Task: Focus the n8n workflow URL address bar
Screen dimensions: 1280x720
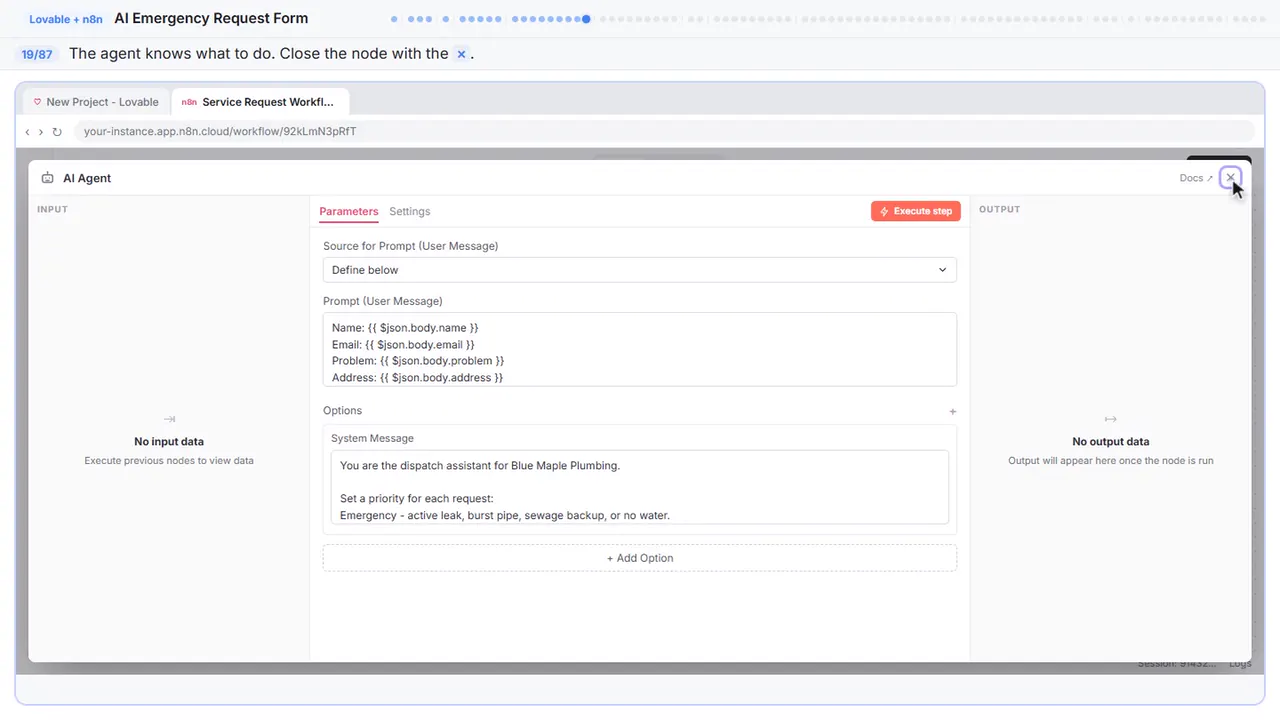Action: (x=664, y=132)
